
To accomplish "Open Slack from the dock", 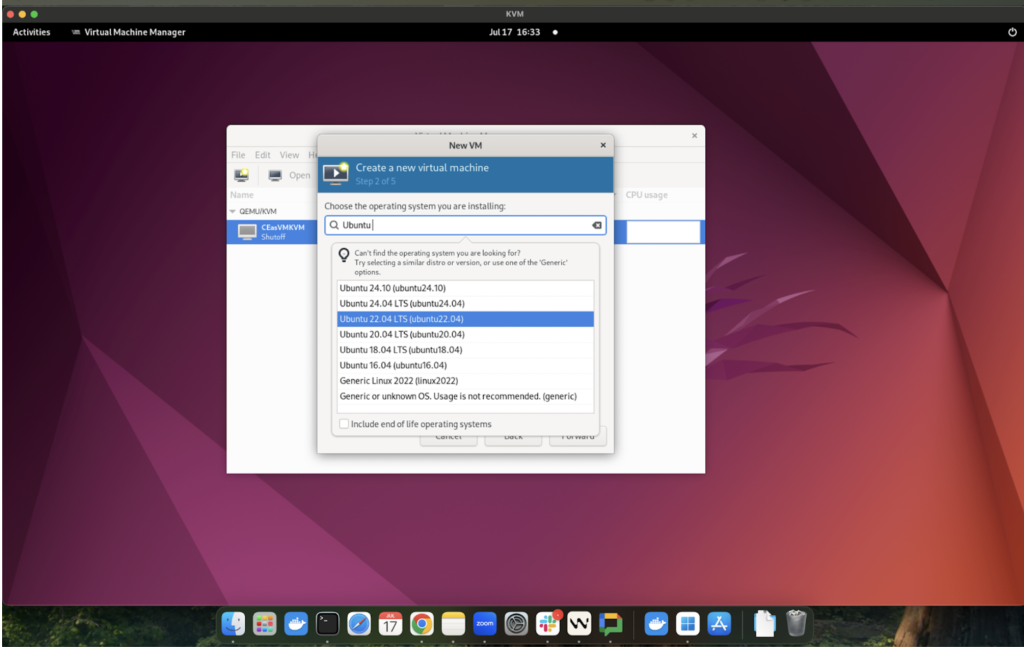I will 547,623.
